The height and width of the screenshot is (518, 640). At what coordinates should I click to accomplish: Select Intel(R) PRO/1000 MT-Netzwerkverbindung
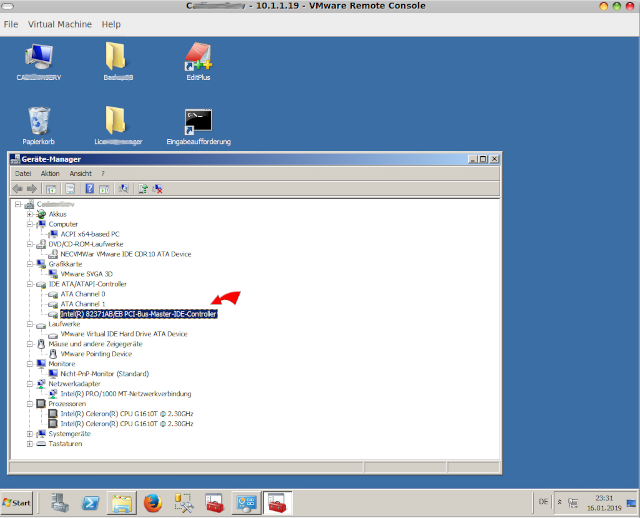click(126, 394)
